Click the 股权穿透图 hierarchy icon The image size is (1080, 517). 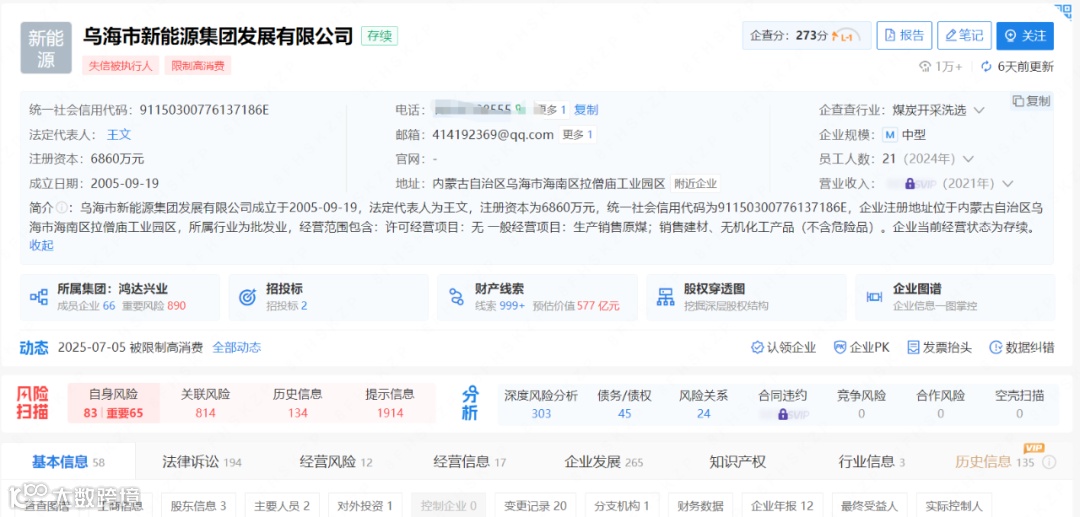665,297
